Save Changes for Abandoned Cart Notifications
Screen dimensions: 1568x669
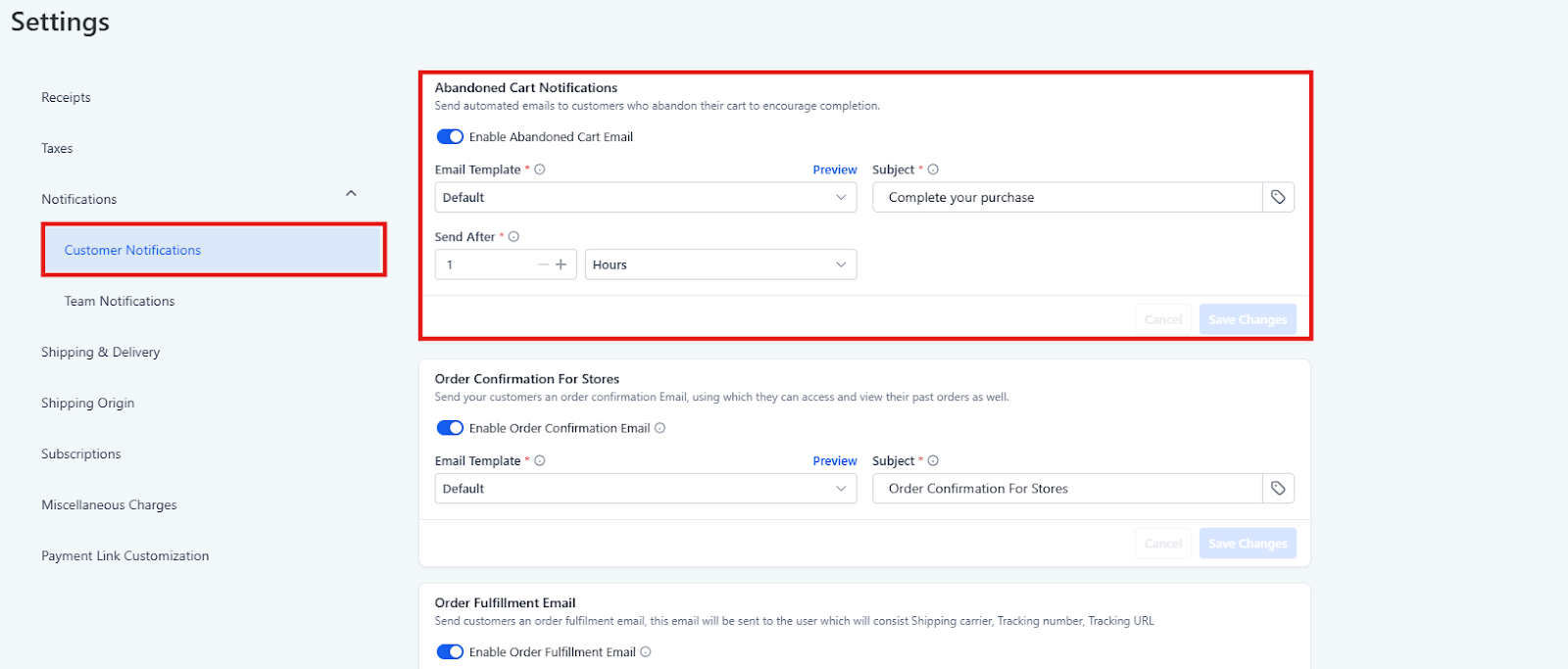pyautogui.click(x=1247, y=319)
